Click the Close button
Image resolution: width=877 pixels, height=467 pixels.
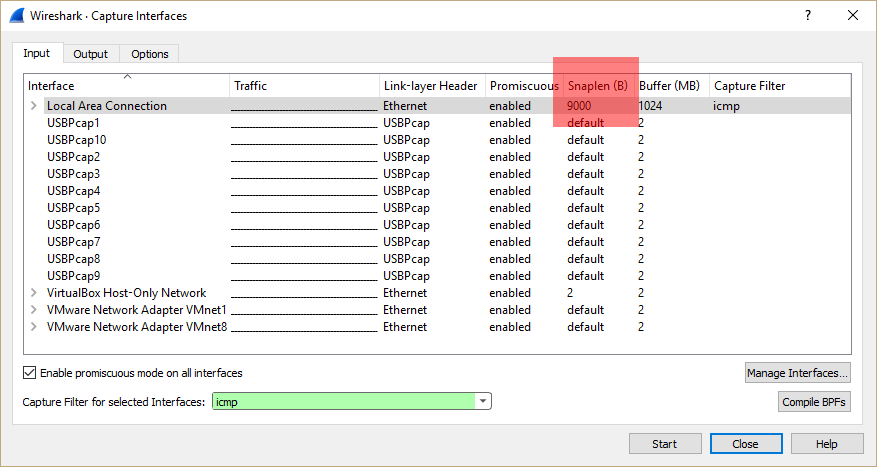(746, 444)
